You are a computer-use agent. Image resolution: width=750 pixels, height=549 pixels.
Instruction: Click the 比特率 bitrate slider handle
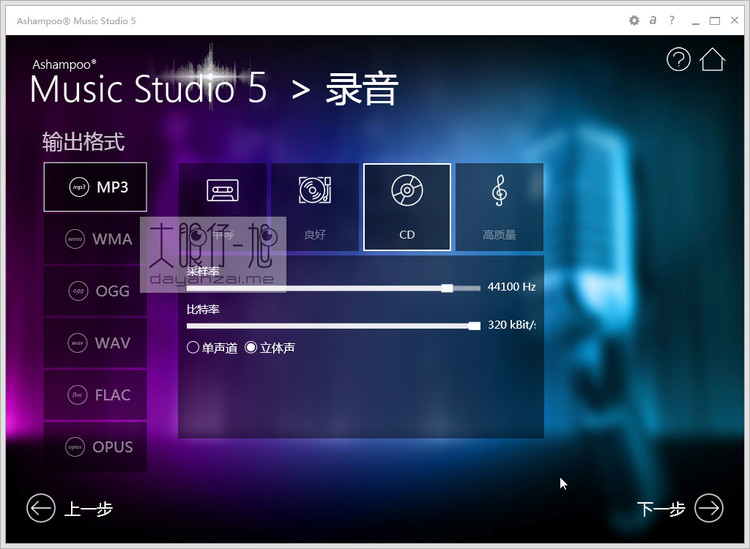pos(474,326)
